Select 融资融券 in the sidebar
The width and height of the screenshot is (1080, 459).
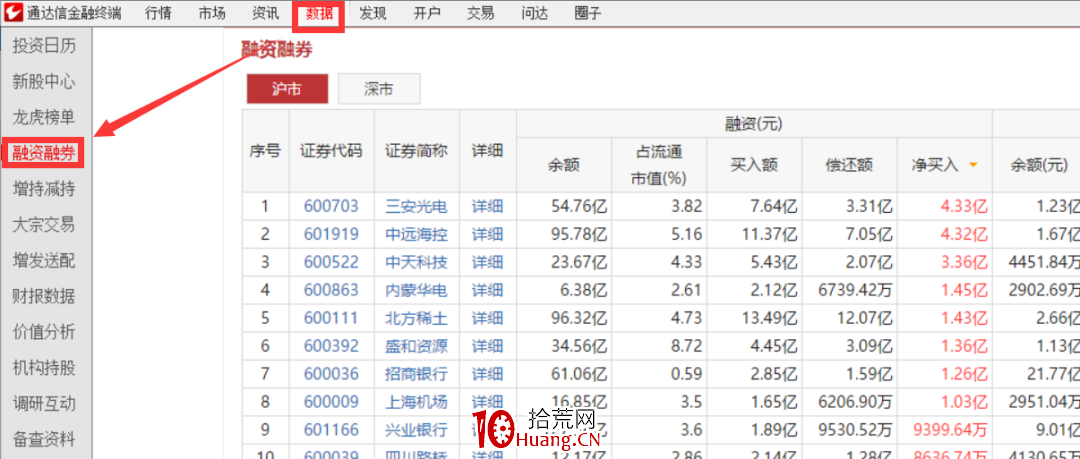43,153
